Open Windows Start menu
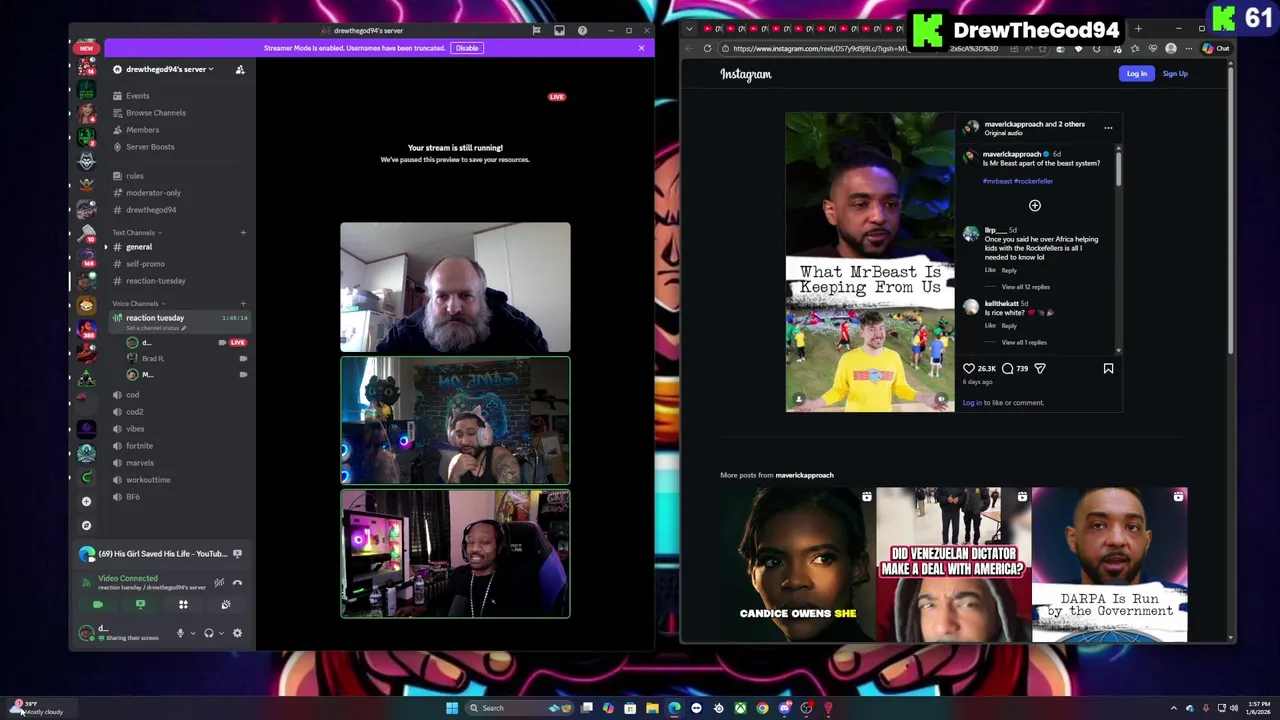The image size is (1280, 720). [452, 708]
